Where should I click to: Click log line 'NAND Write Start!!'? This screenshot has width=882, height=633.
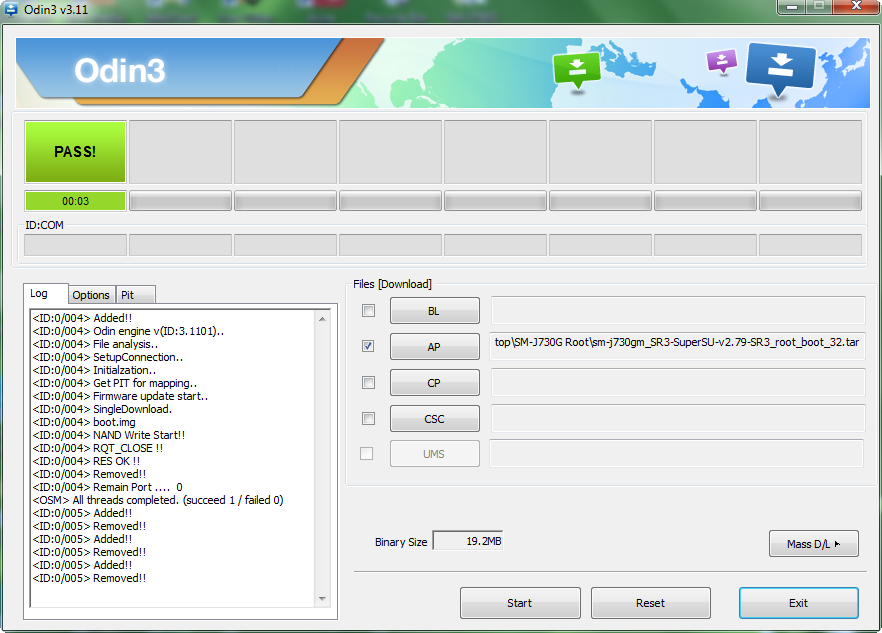109,435
